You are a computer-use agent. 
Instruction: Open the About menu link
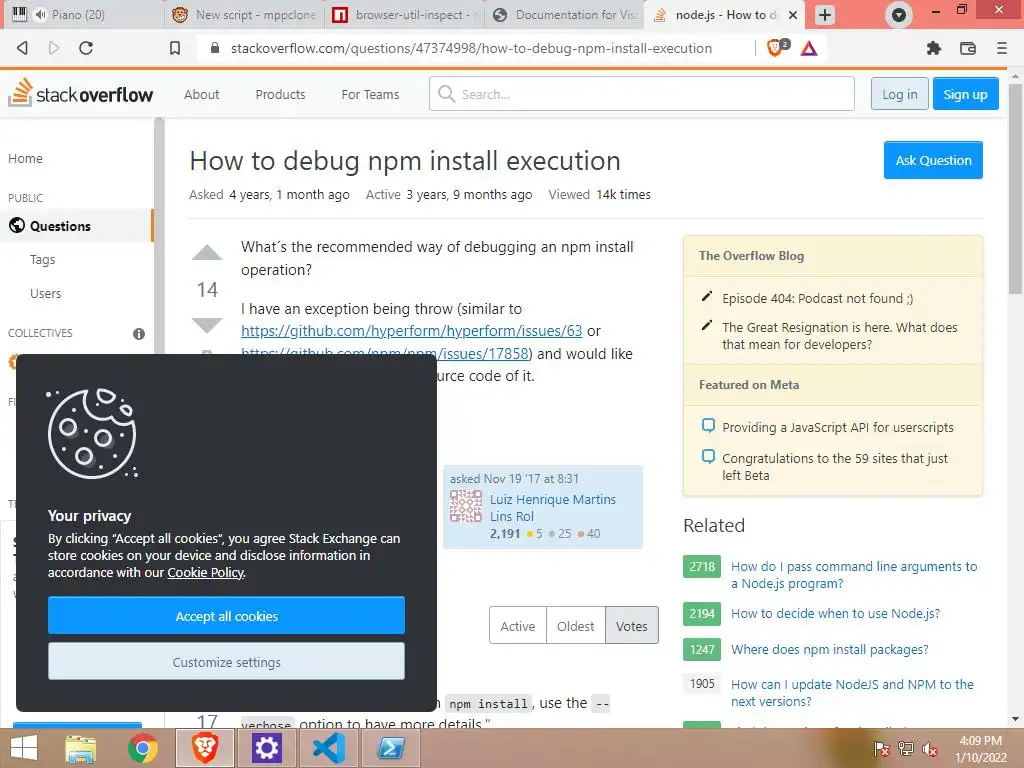[201, 94]
